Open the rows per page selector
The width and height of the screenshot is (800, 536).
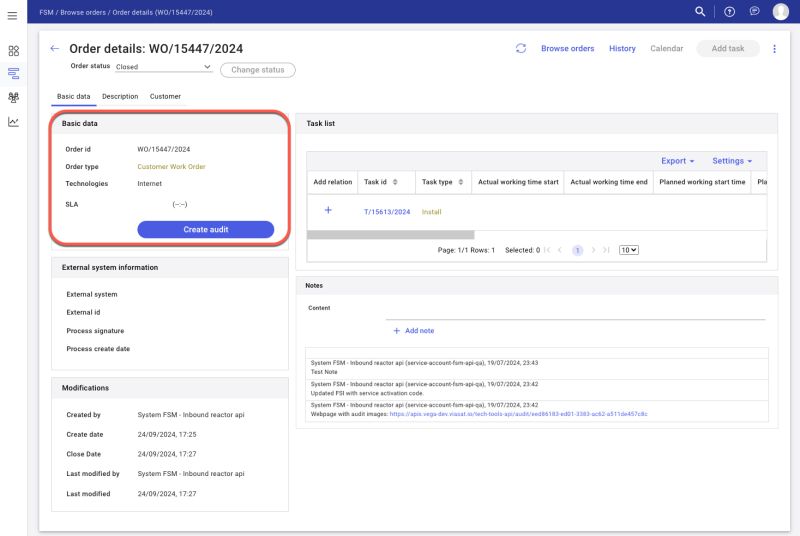point(629,250)
